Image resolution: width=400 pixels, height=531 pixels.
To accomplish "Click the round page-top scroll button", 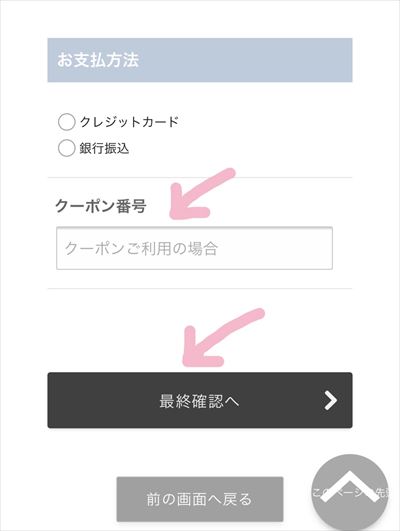I will [350, 493].
